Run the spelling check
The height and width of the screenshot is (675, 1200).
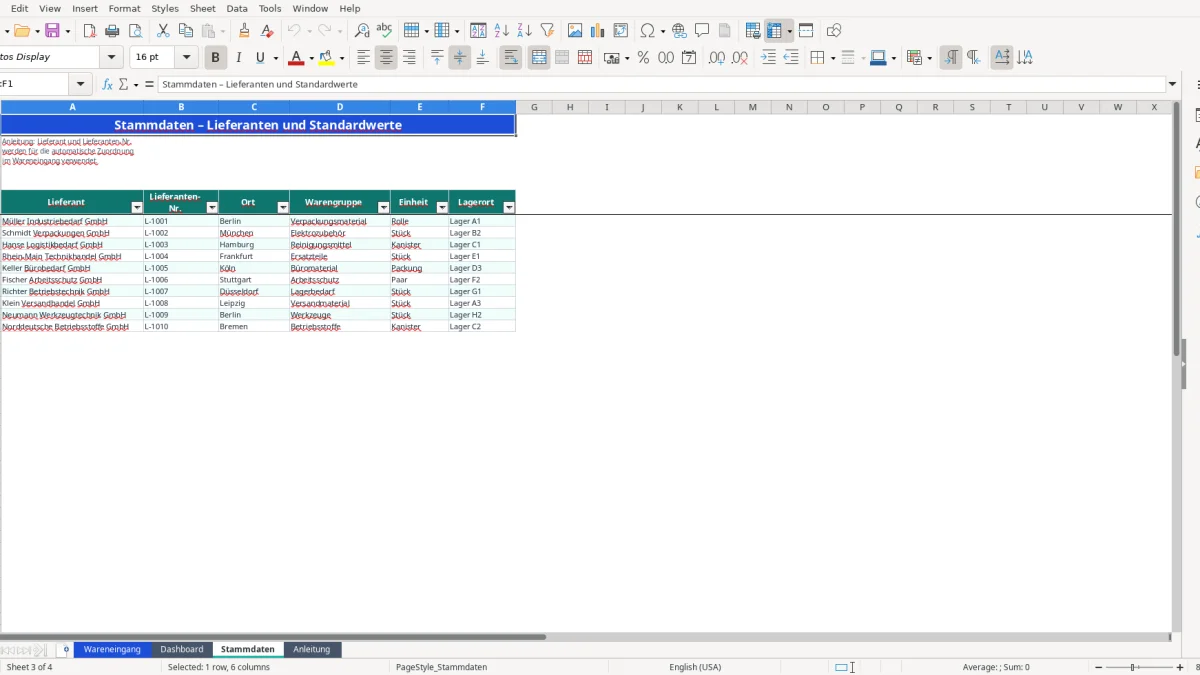tap(384, 31)
